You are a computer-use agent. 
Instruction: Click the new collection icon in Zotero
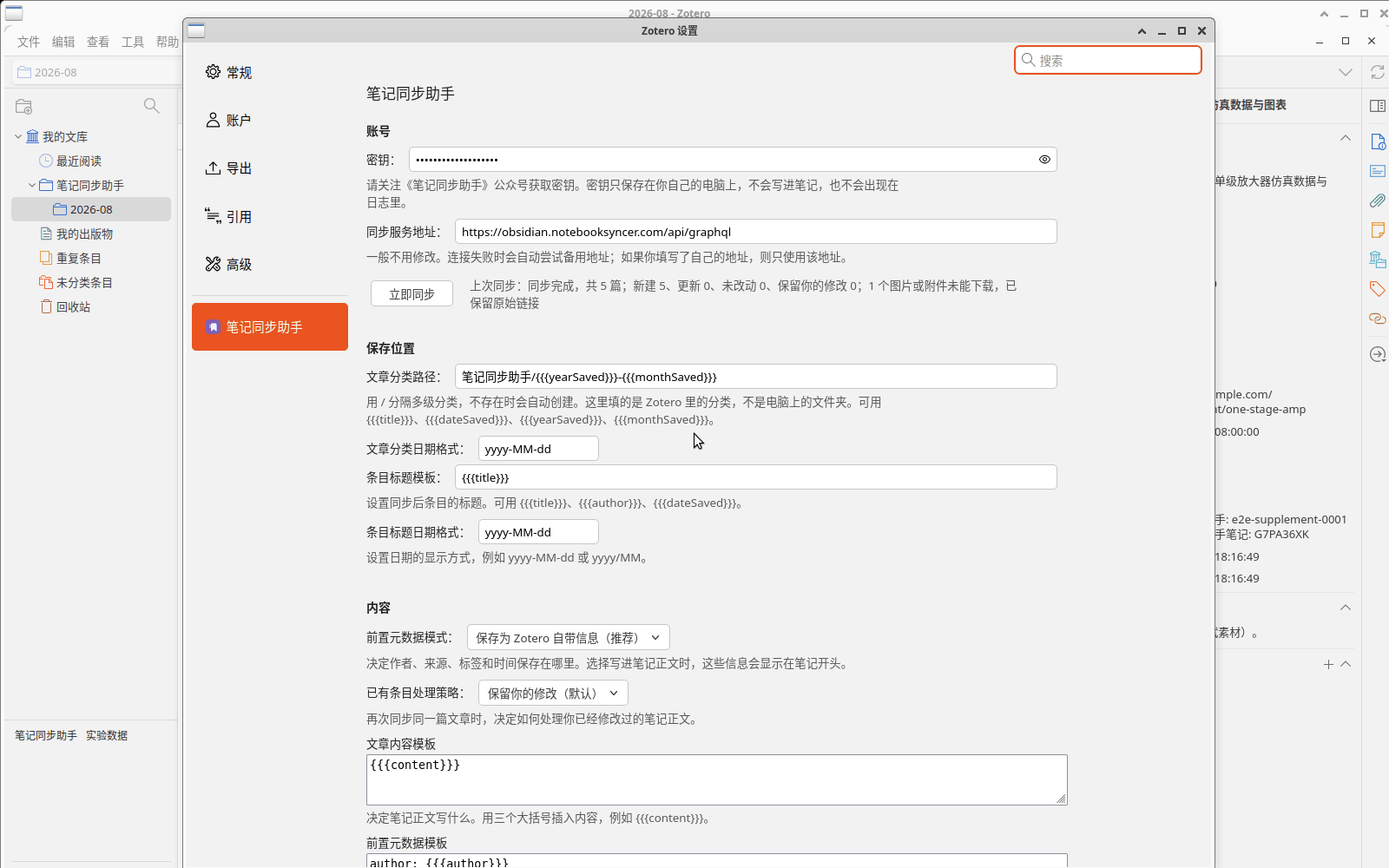click(24, 107)
